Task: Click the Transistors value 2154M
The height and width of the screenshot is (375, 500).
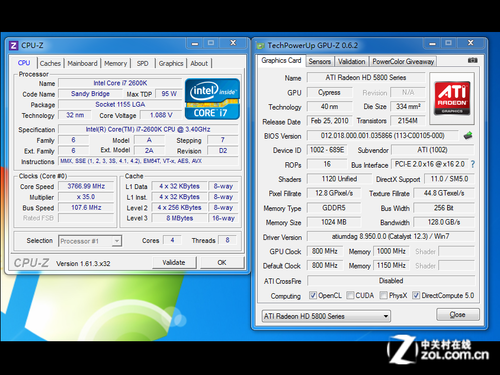Action: pos(407,121)
